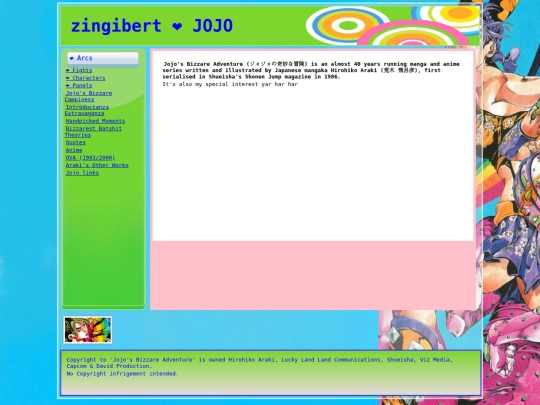Open Handpicked Moments link
This screenshot has width=540, height=405.
[x=95, y=121]
